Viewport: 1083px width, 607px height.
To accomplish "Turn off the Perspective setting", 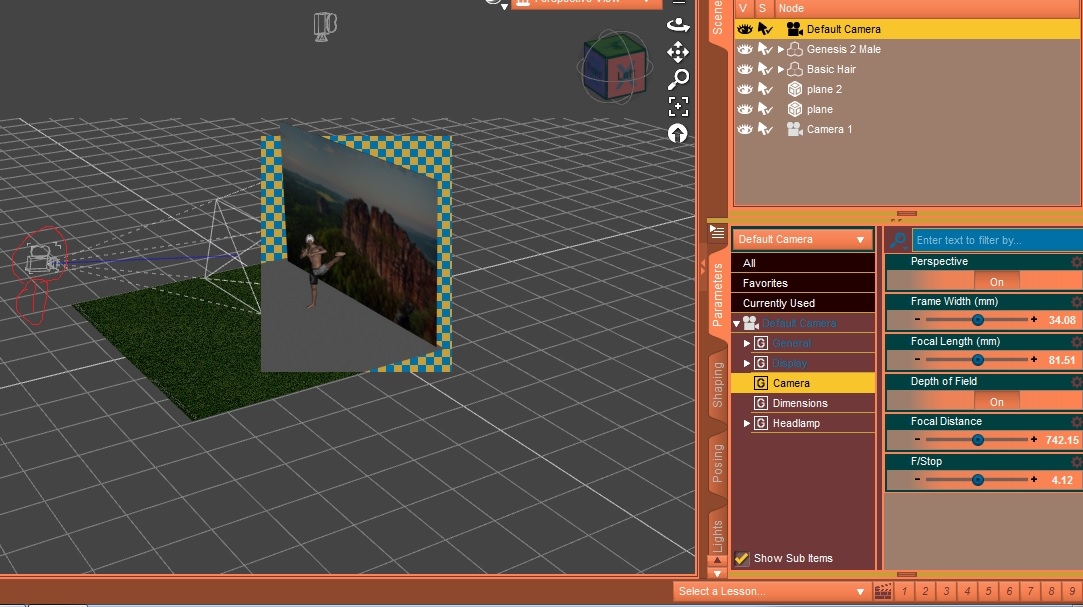I will pyautogui.click(x=996, y=282).
